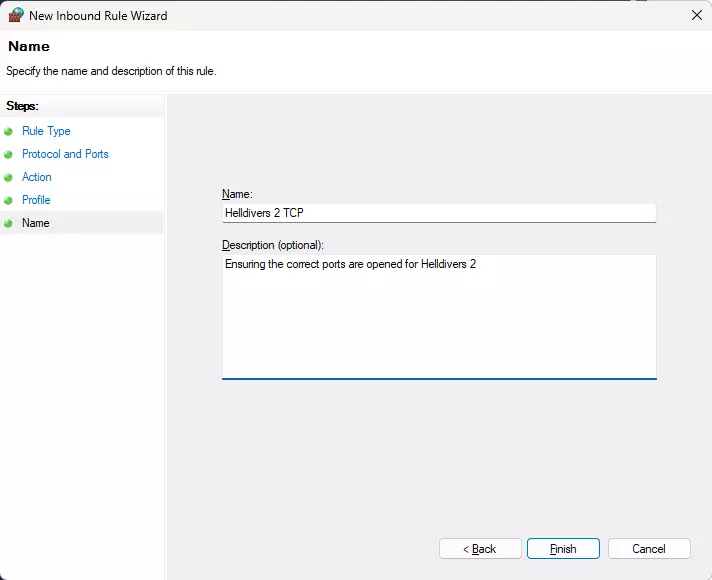
Task: Select the highlighted Name step in sidebar
Action: point(36,223)
